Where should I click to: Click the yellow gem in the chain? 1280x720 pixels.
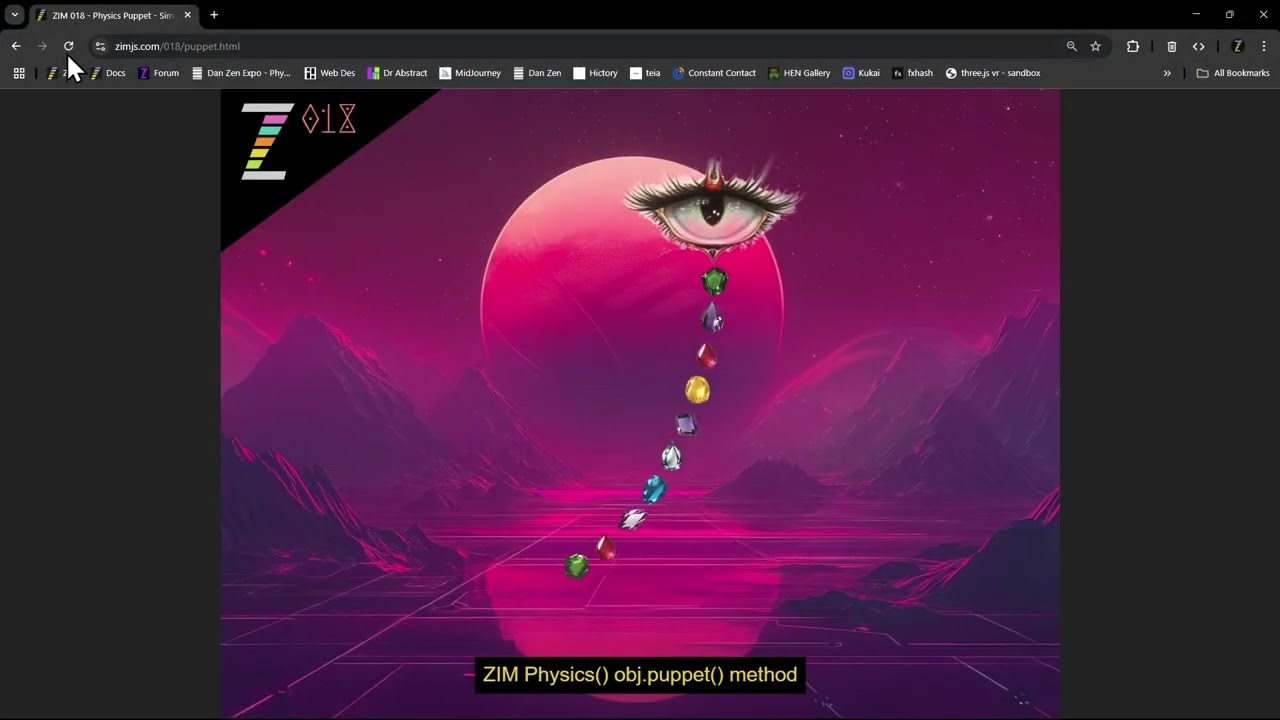pos(697,390)
